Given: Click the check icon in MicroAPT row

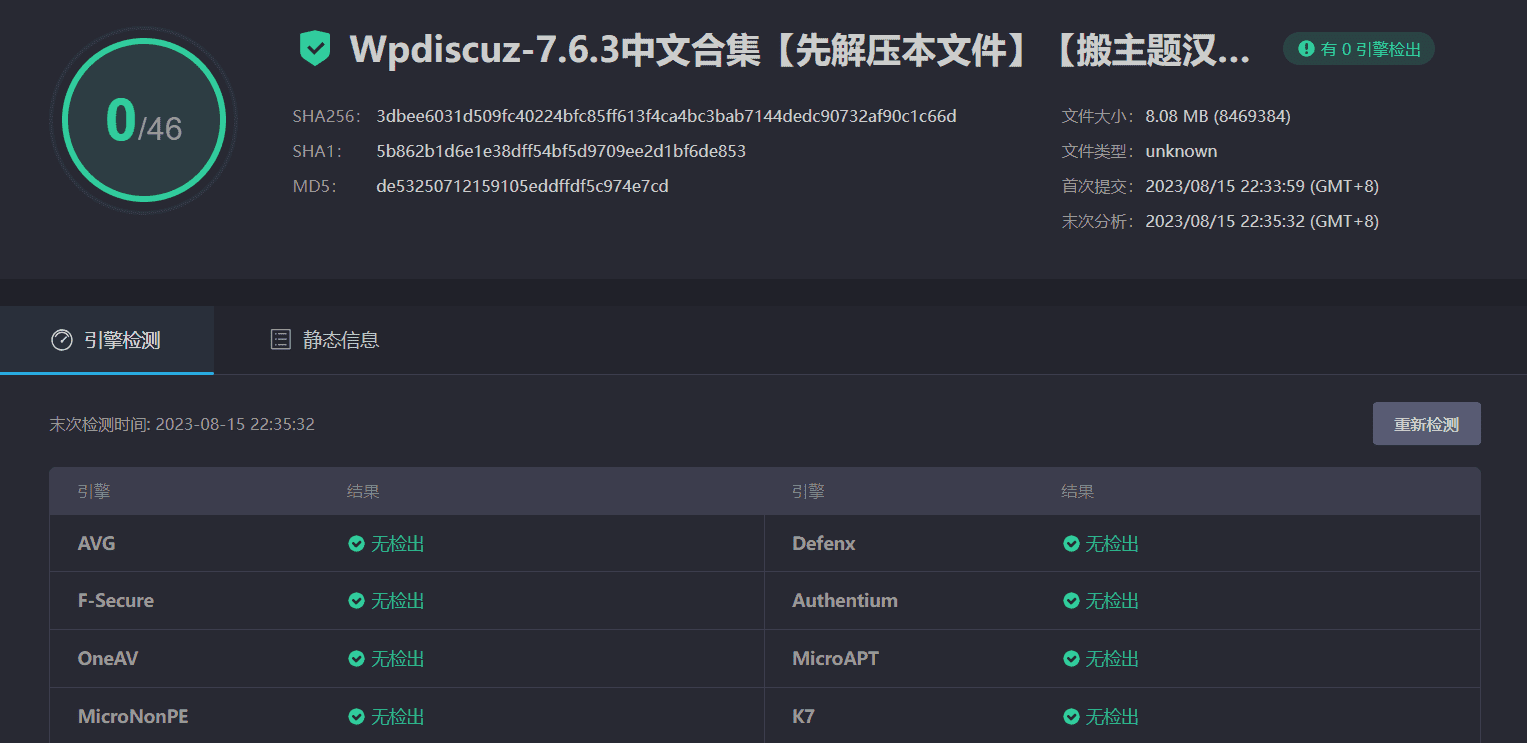Looking at the screenshot, I should tap(1071, 659).
